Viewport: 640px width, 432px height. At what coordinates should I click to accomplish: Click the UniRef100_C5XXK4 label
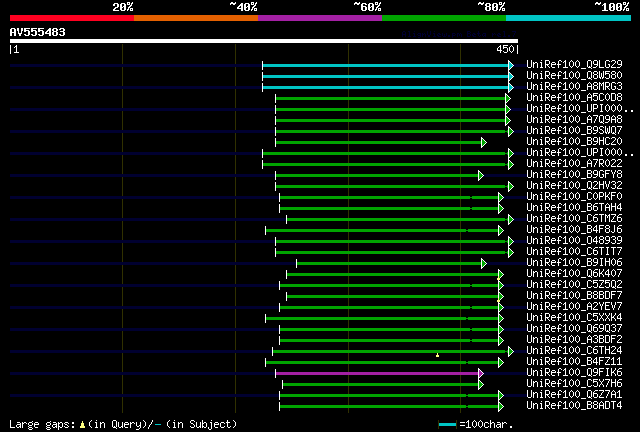point(574,318)
